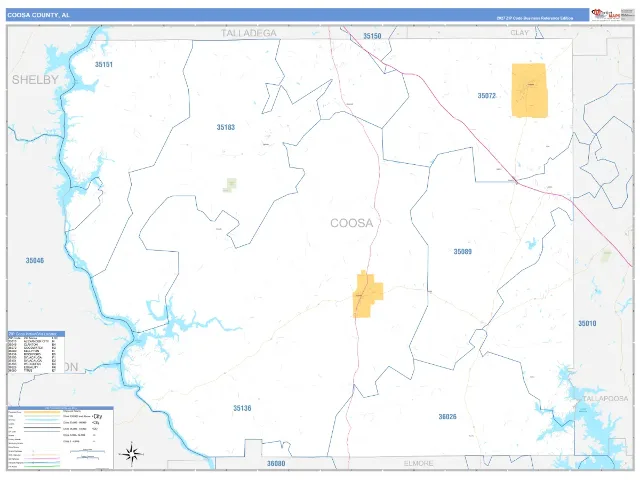Screen dimensions: 640x480
Task: Click the TALLAPOOSA county label
Action: tap(605, 398)
